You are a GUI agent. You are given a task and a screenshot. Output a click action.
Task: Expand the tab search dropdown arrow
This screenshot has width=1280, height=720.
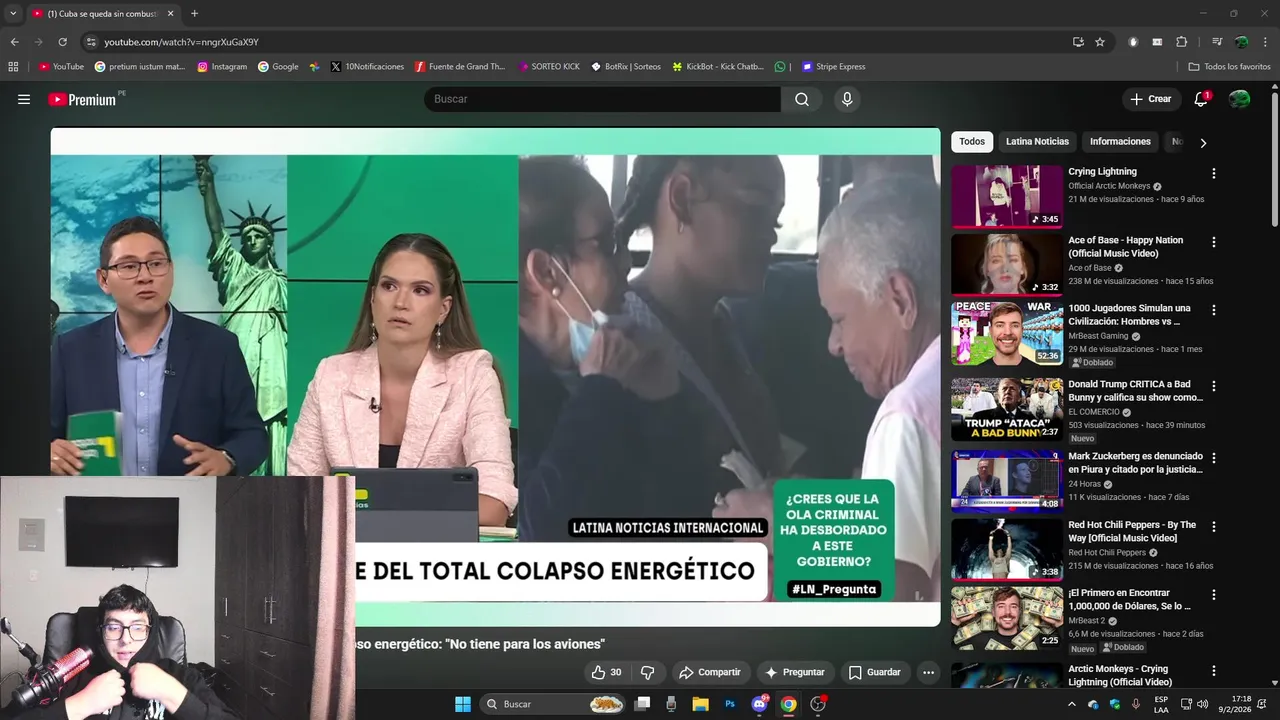tap(13, 14)
